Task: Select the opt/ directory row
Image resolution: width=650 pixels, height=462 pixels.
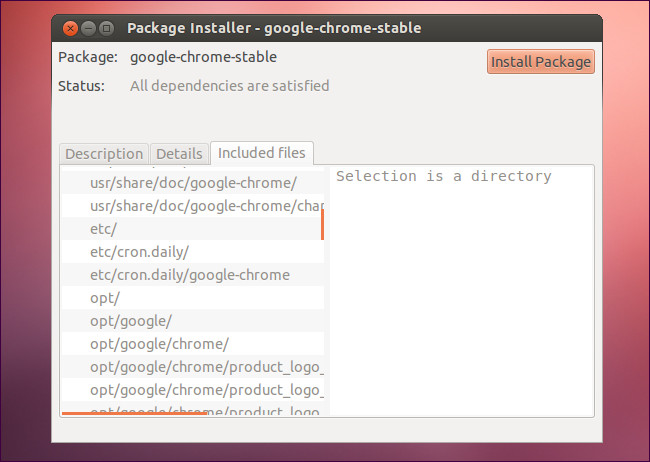Action: point(105,298)
